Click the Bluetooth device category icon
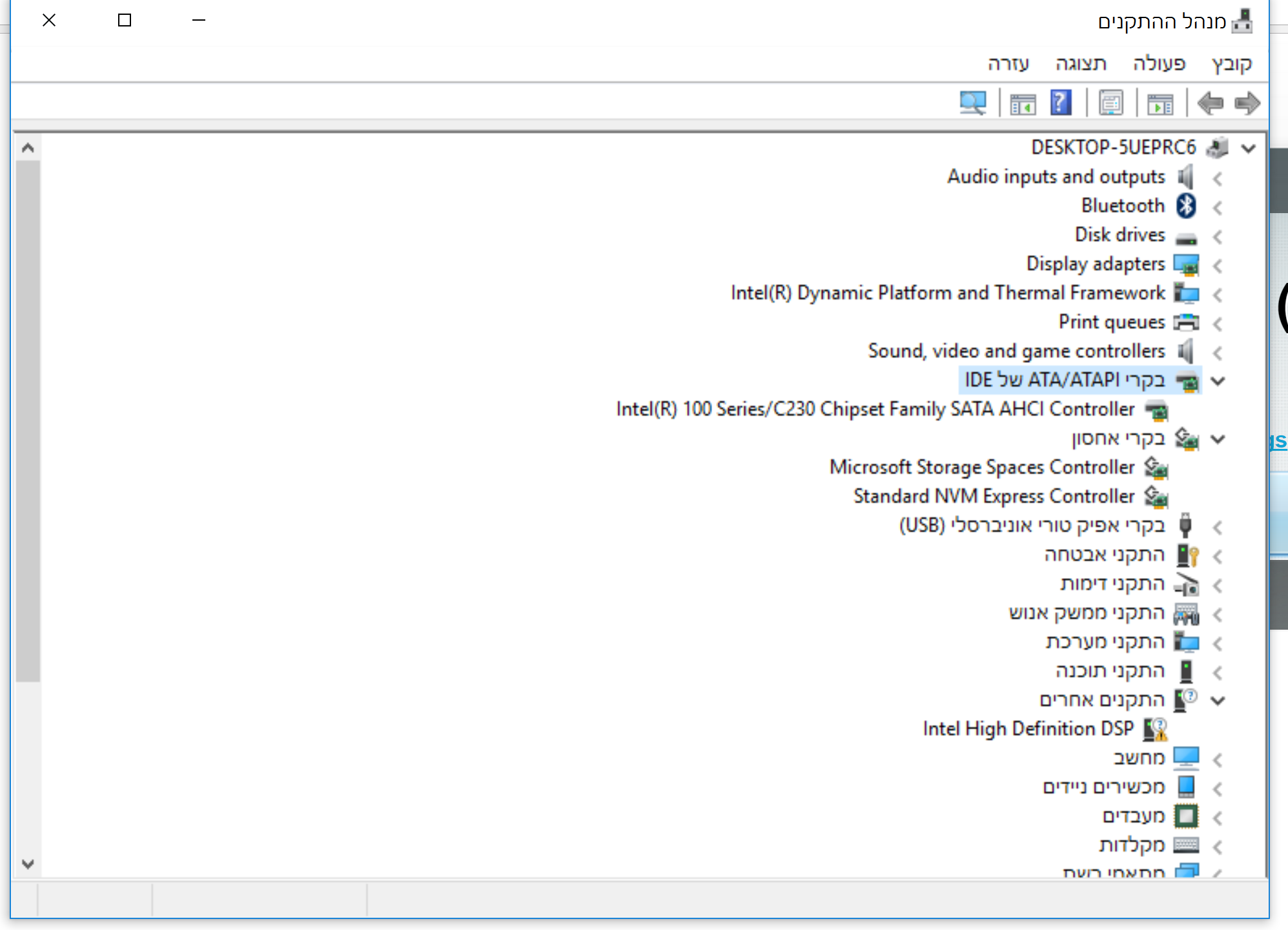This screenshot has height=930, width=1288. [1186, 206]
